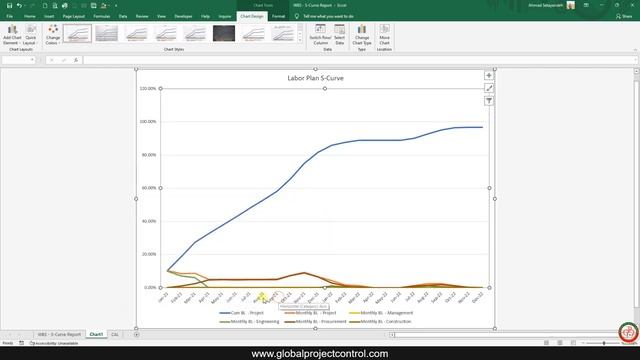Switch to the Inquire tab
Screen dimensions: 640x360
tap(224, 16)
